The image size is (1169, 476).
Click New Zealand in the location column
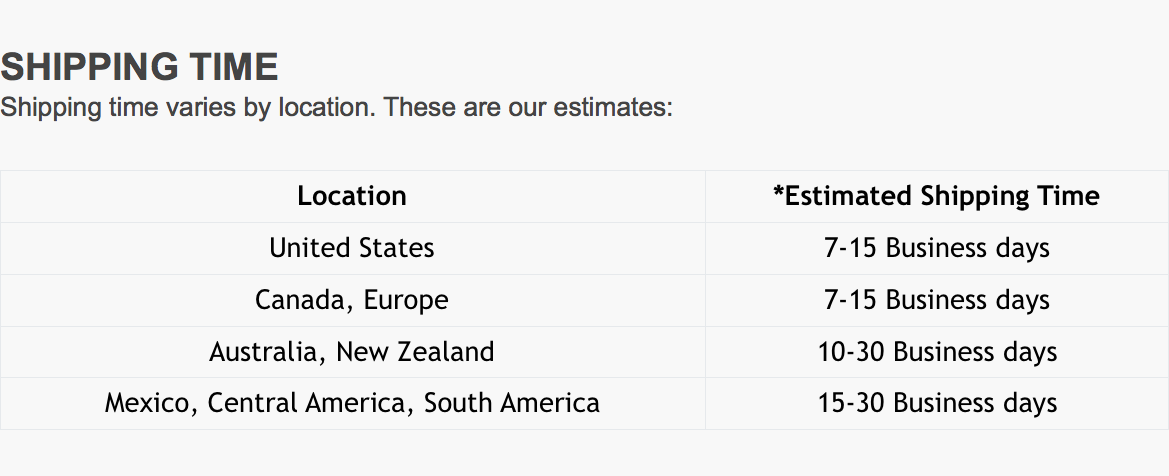(415, 352)
